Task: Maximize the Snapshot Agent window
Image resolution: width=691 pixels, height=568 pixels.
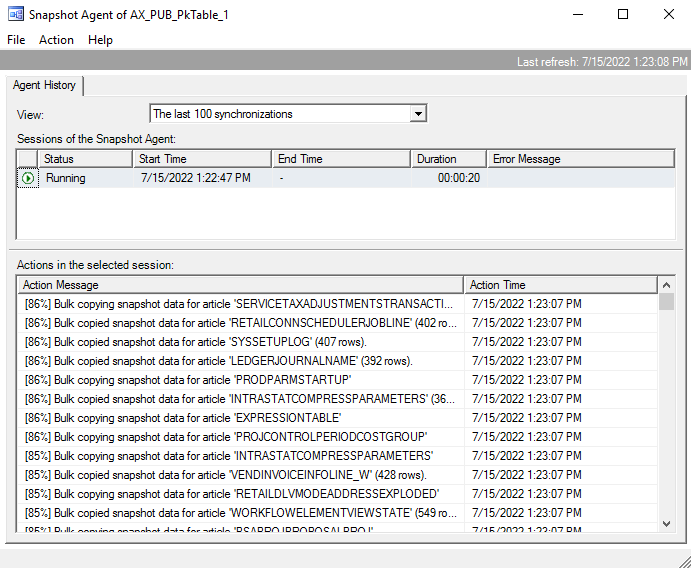Action: coord(623,15)
